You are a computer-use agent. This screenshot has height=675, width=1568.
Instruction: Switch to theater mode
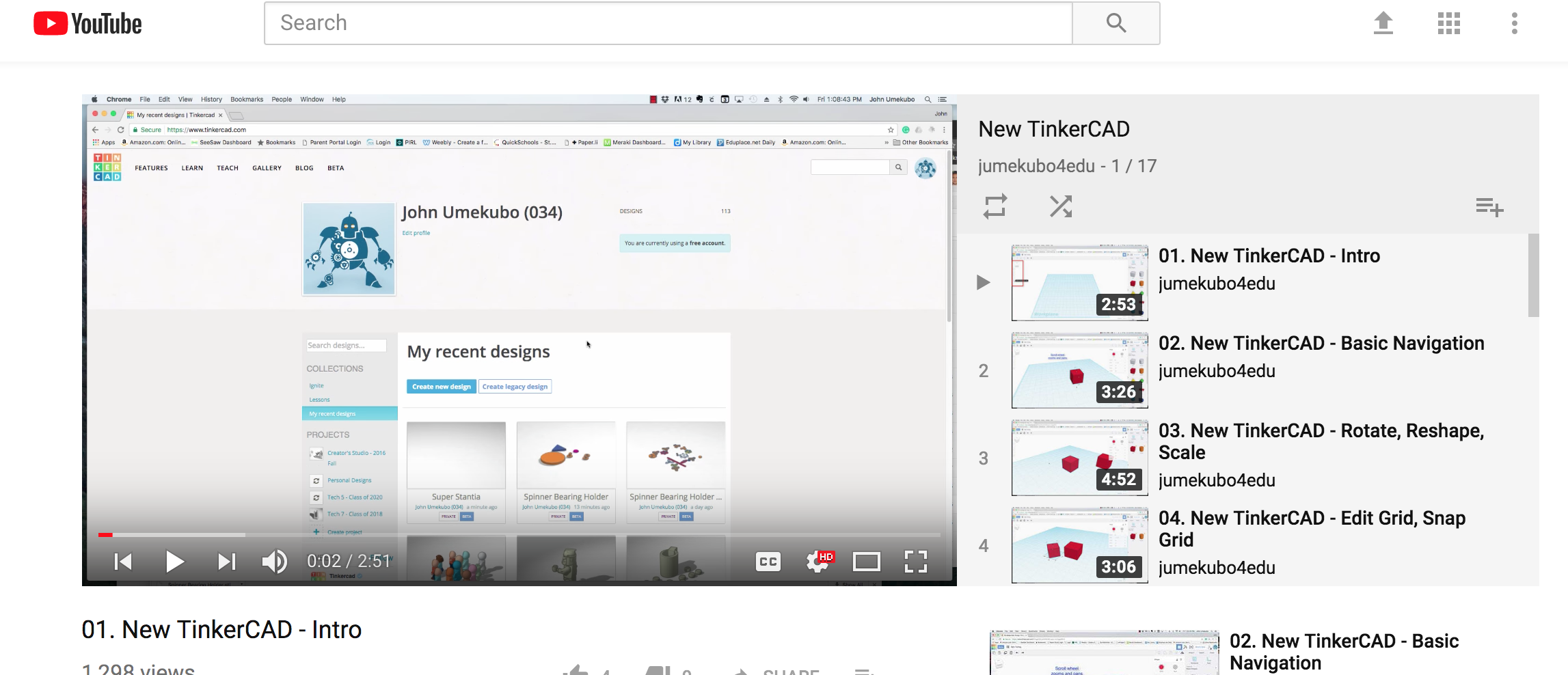(867, 561)
